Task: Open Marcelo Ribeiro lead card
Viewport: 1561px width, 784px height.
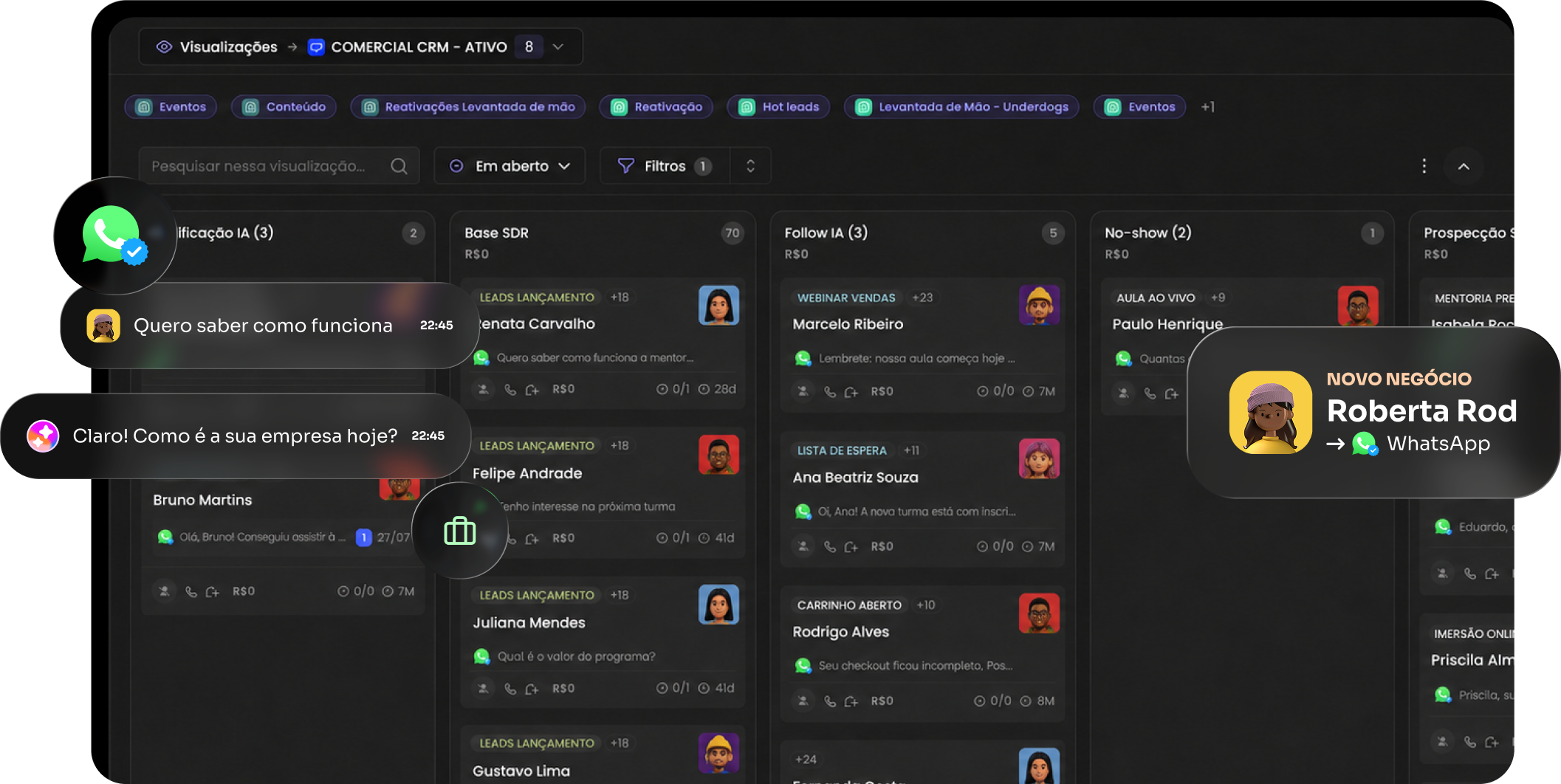Action: tap(922, 344)
